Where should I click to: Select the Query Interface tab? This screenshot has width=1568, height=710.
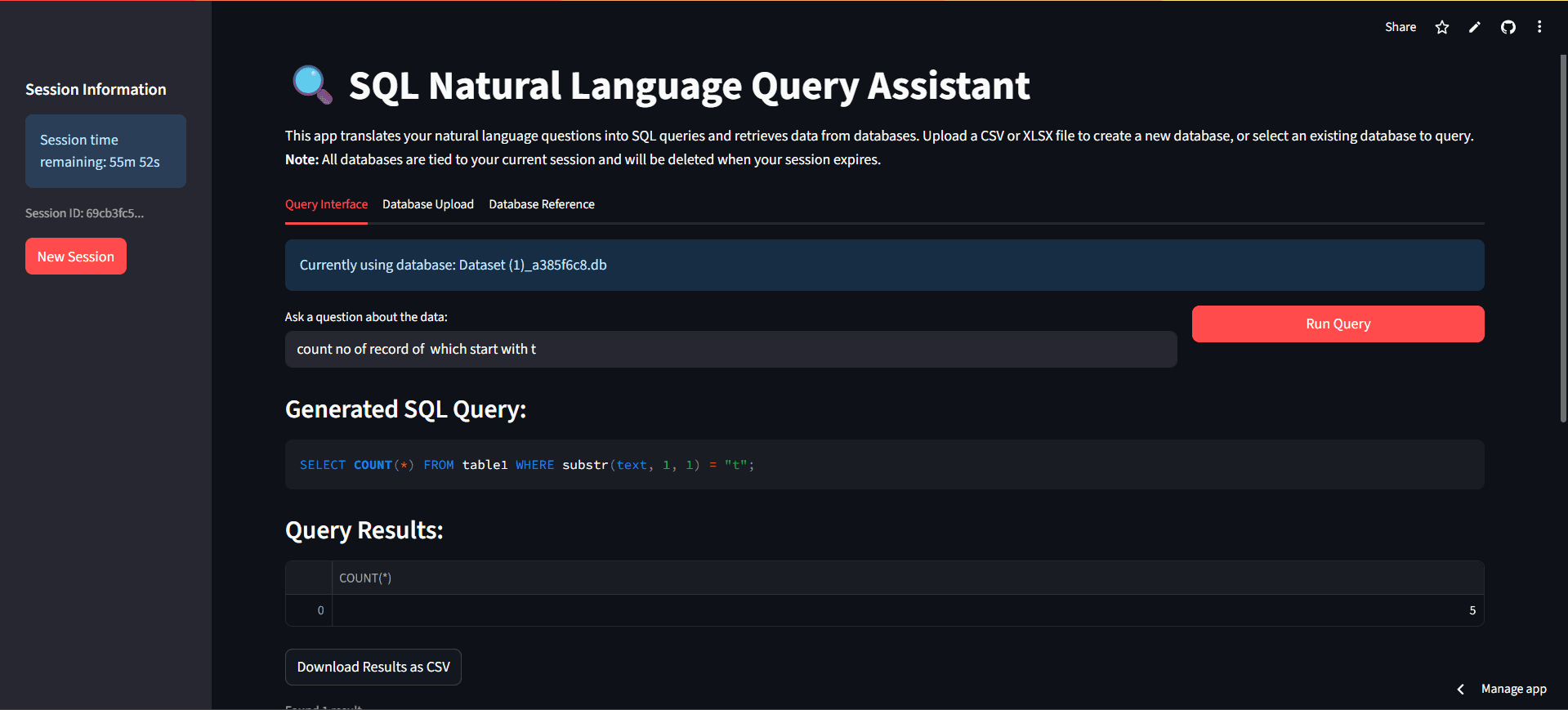click(326, 204)
